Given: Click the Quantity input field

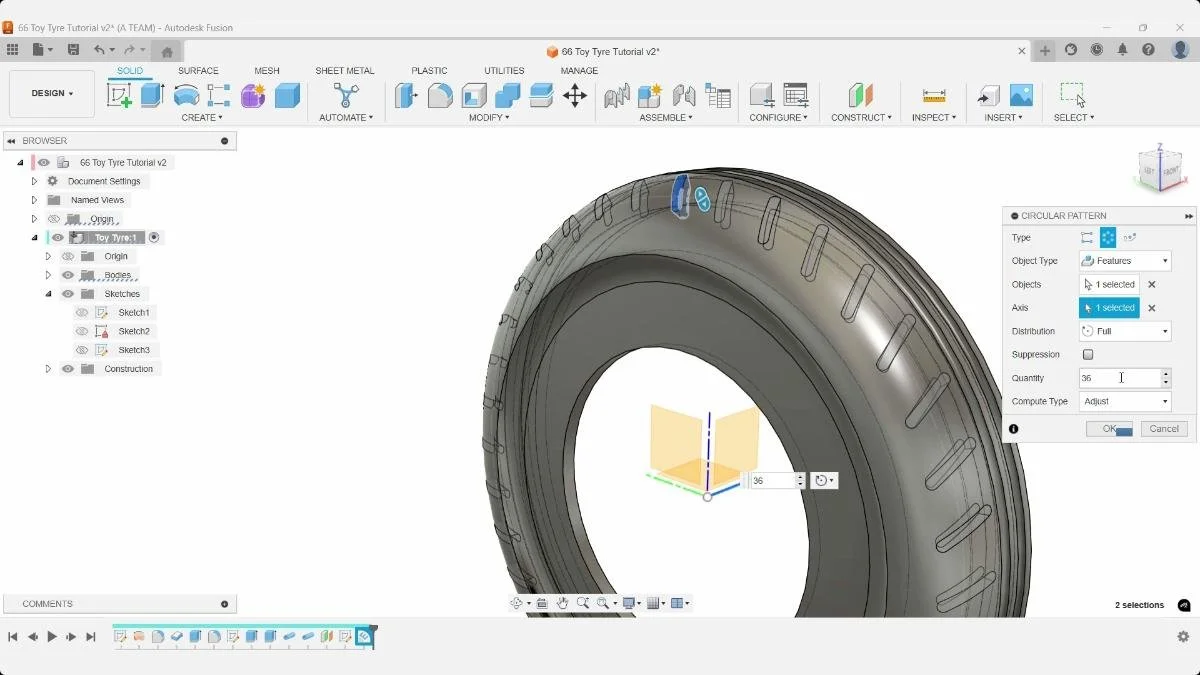Looking at the screenshot, I should tap(1119, 378).
